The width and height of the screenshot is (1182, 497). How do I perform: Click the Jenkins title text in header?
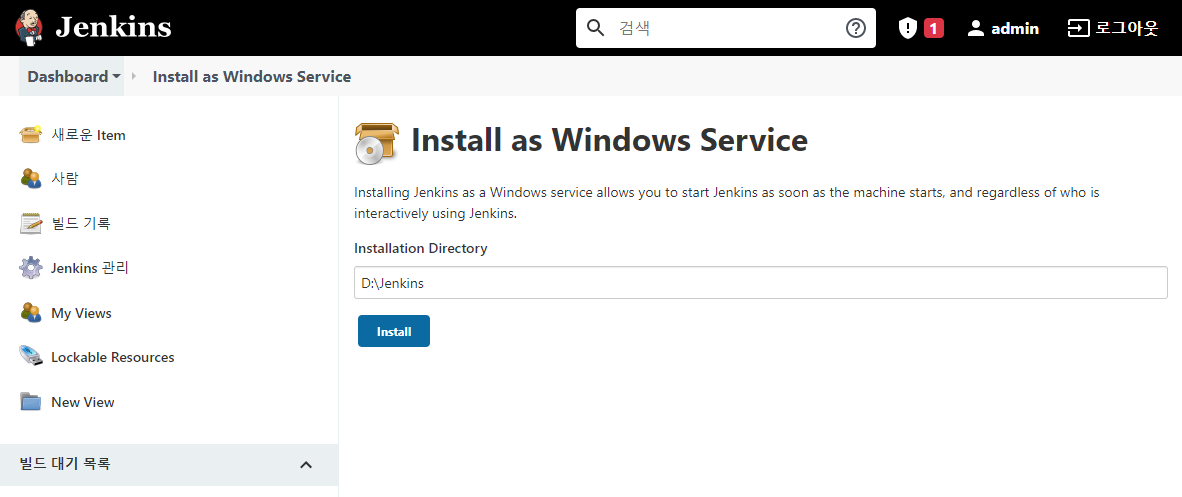tap(114, 28)
